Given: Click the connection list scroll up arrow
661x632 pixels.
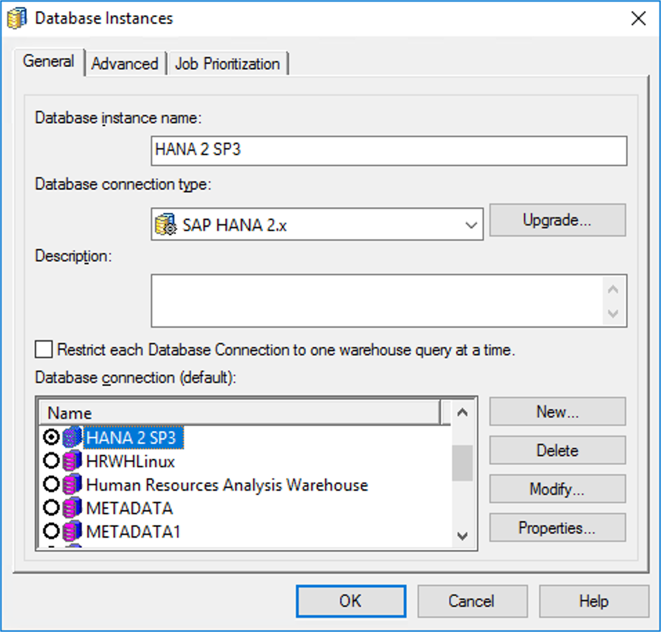Looking at the screenshot, I should pos(462,412).
